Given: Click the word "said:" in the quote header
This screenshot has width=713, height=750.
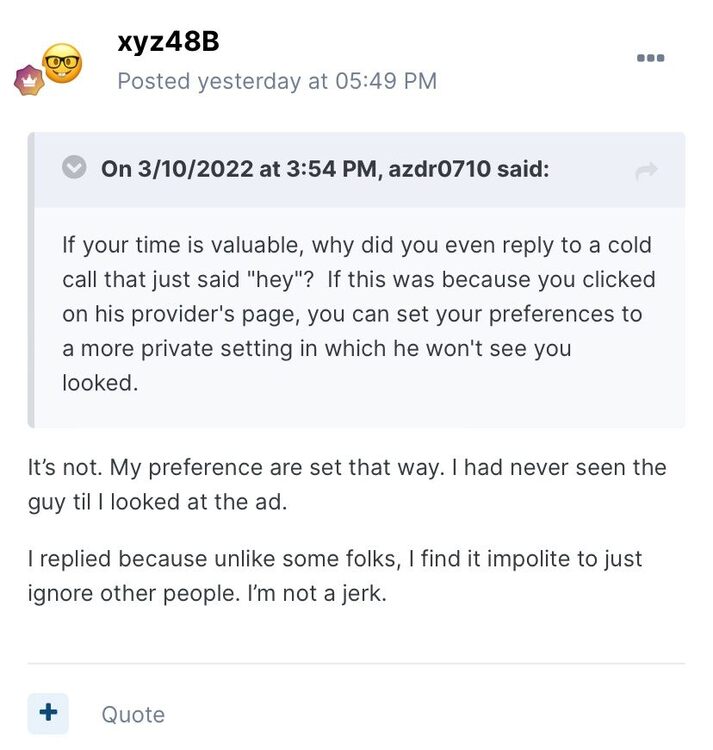Looking at the screenshot, I should click(x=523, y=168).
